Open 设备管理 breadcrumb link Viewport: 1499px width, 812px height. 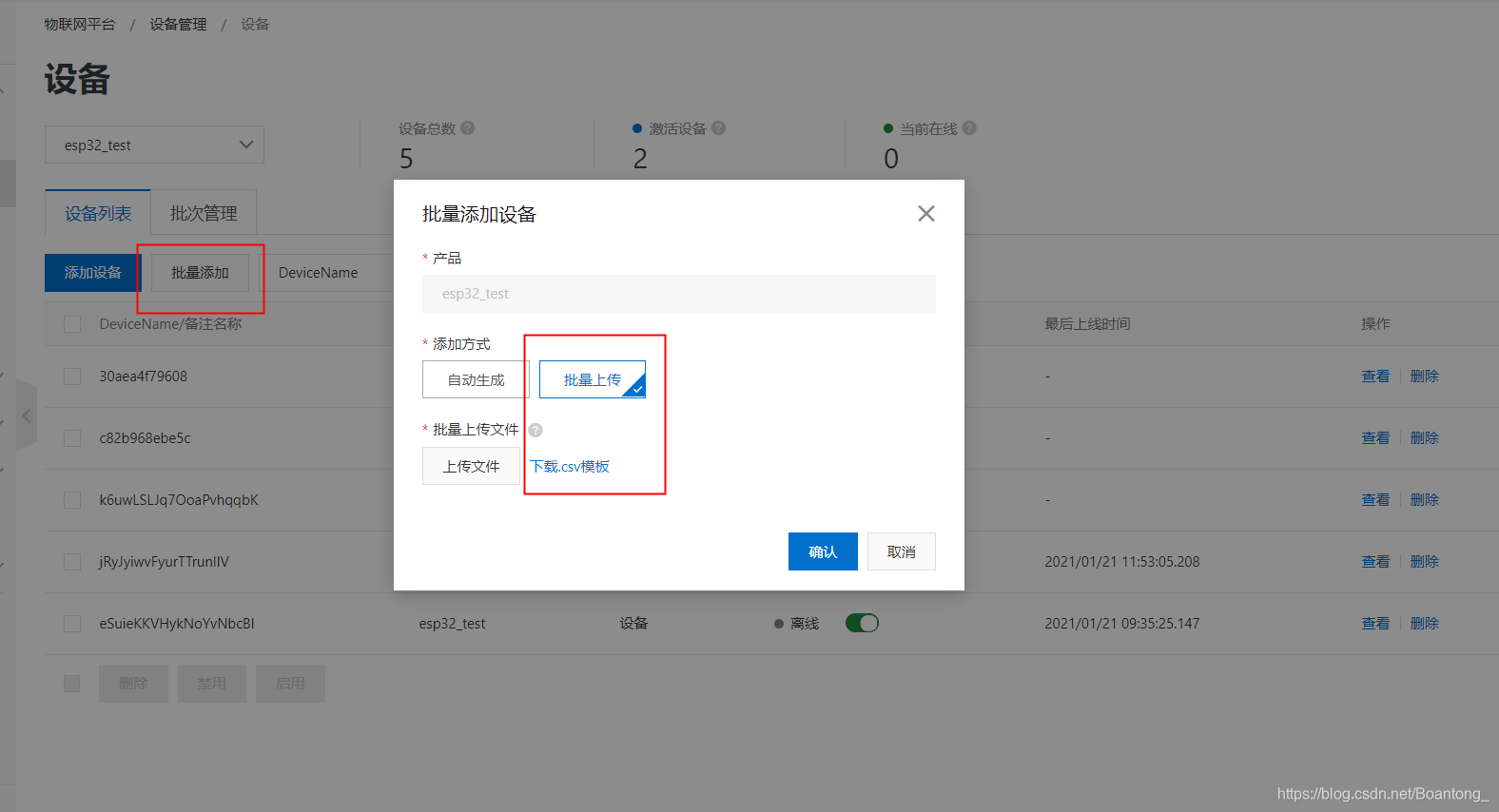(x=178, y=24)
